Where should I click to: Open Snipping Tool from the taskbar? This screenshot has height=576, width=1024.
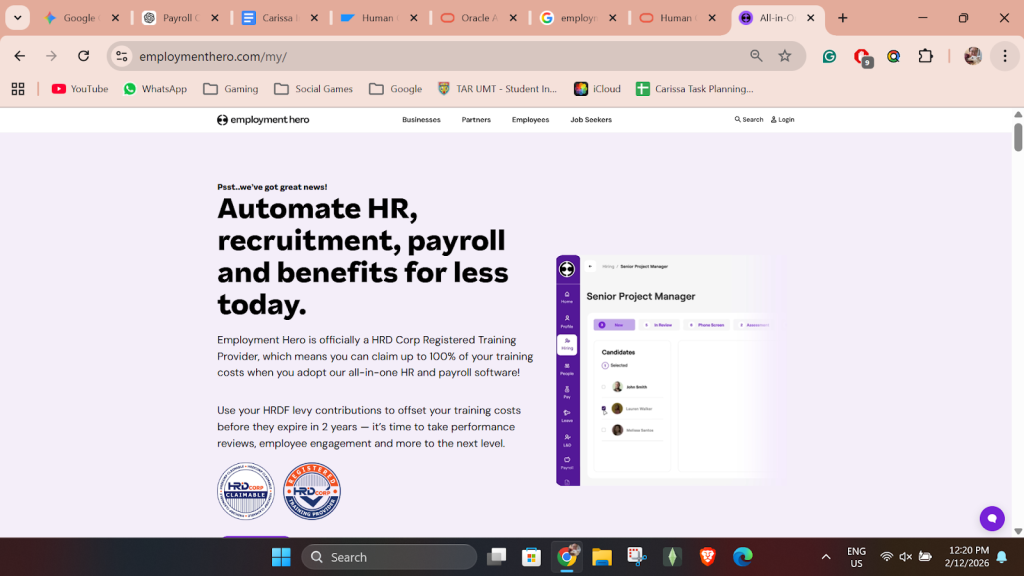(x=637, y=557)
